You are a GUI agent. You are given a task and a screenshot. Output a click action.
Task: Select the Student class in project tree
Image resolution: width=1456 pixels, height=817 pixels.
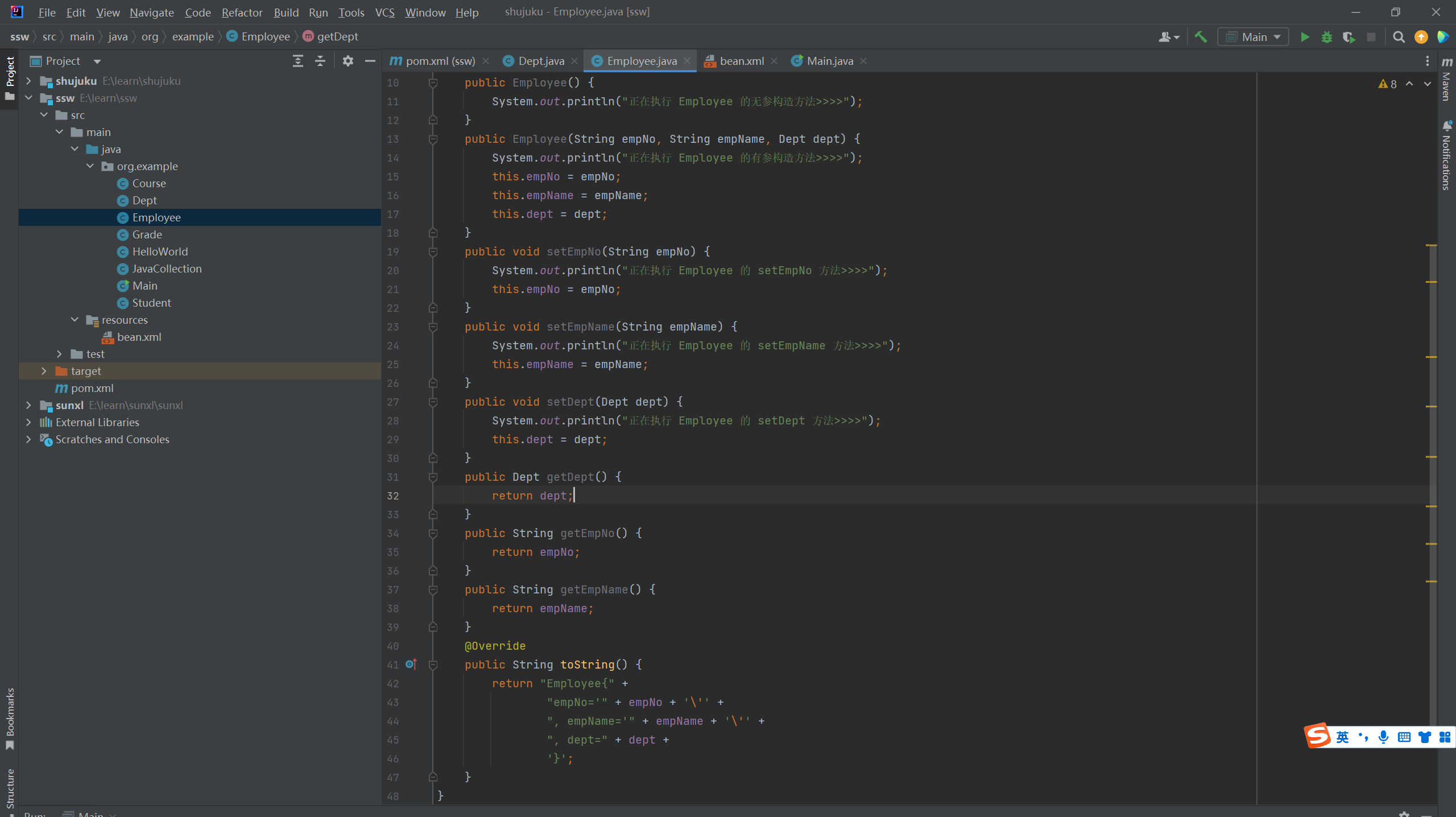(x=151, y=303)
